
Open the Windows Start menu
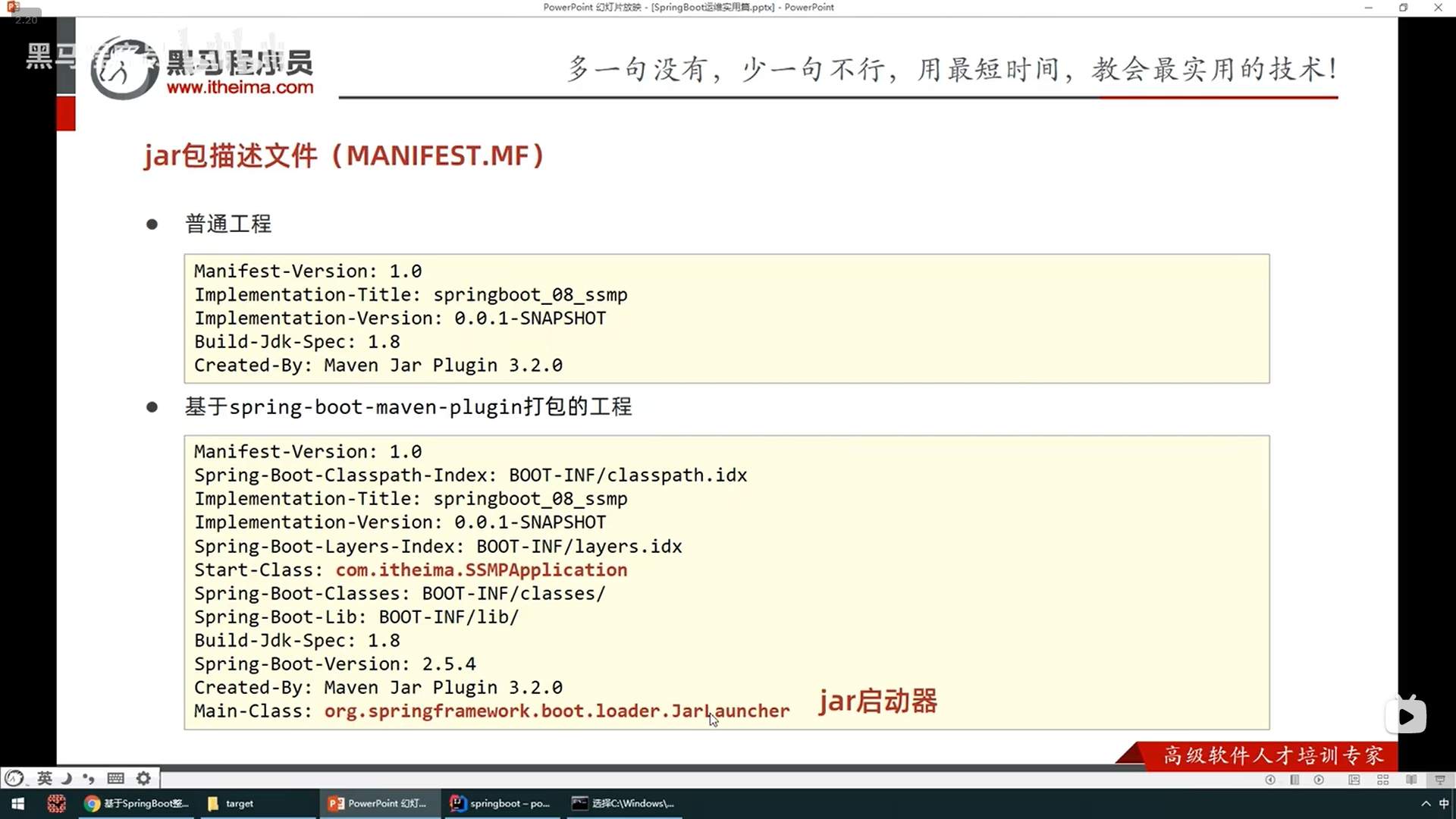[18, 804]
